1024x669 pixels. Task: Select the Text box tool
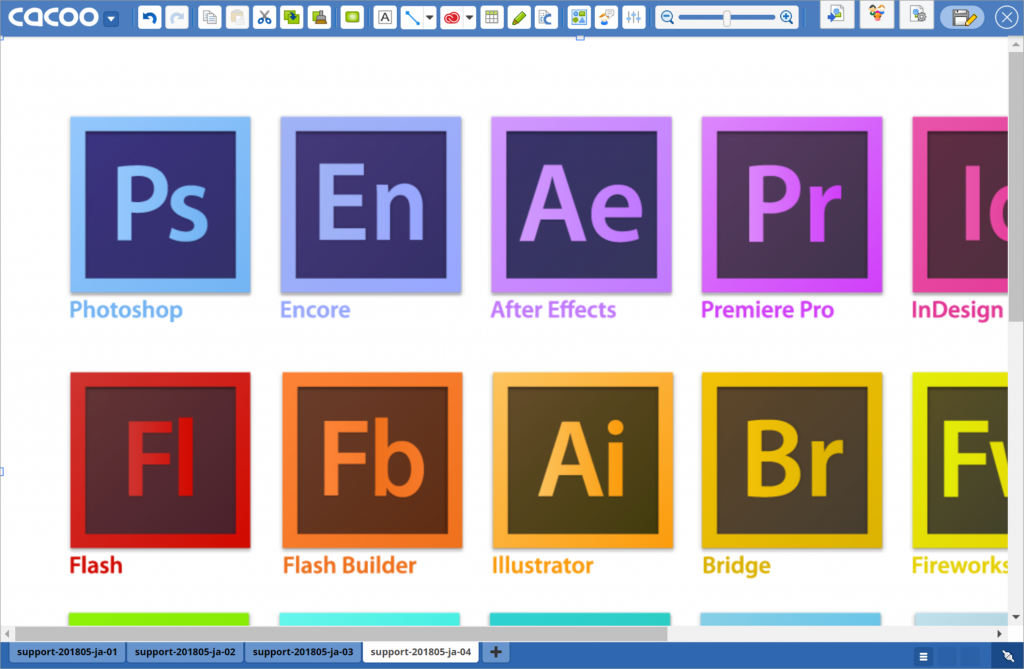(x=385, y=17)
